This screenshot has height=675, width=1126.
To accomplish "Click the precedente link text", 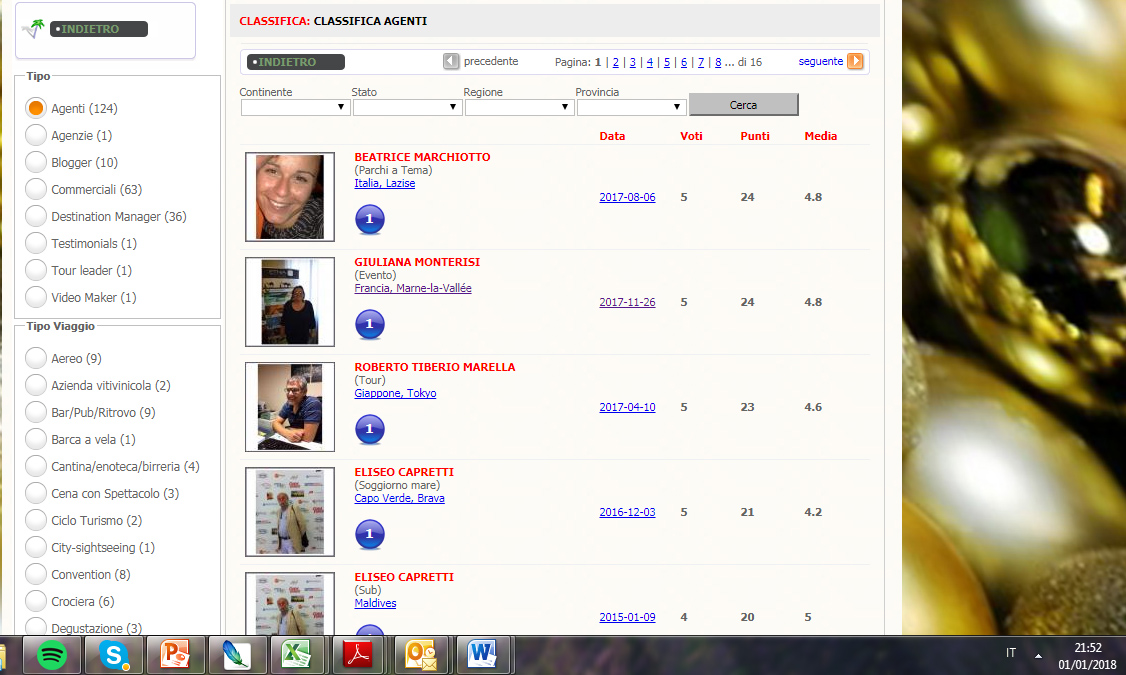I will tap(491, 61).
